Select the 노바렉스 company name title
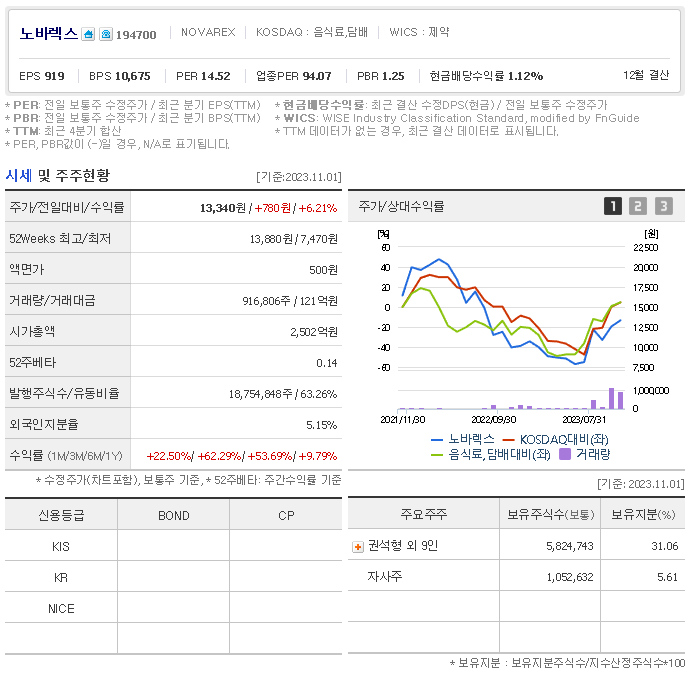The image size is (694, 678). click(x=49, y=34)
